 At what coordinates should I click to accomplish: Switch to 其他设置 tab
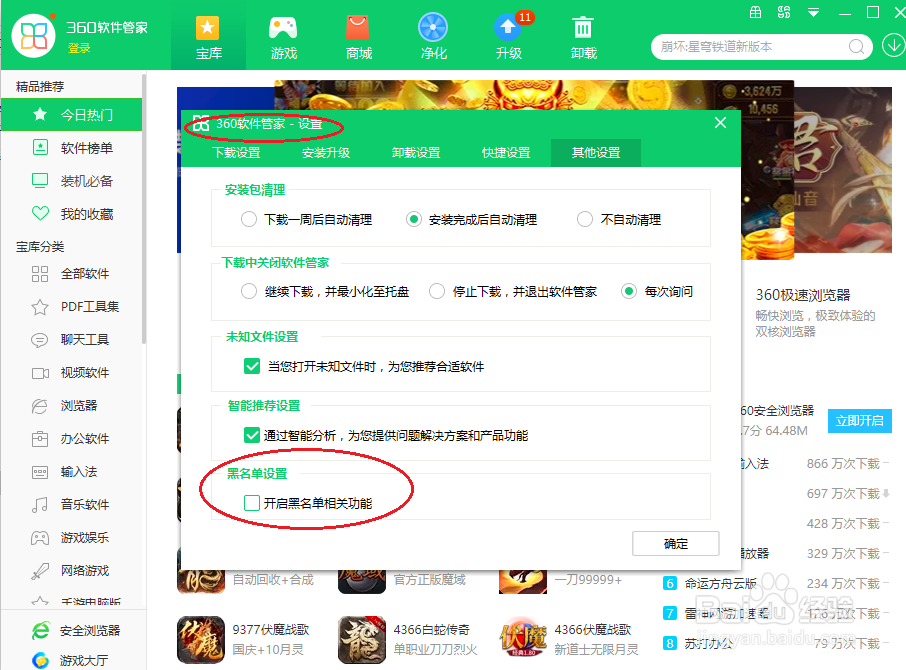tap(596, 152)
